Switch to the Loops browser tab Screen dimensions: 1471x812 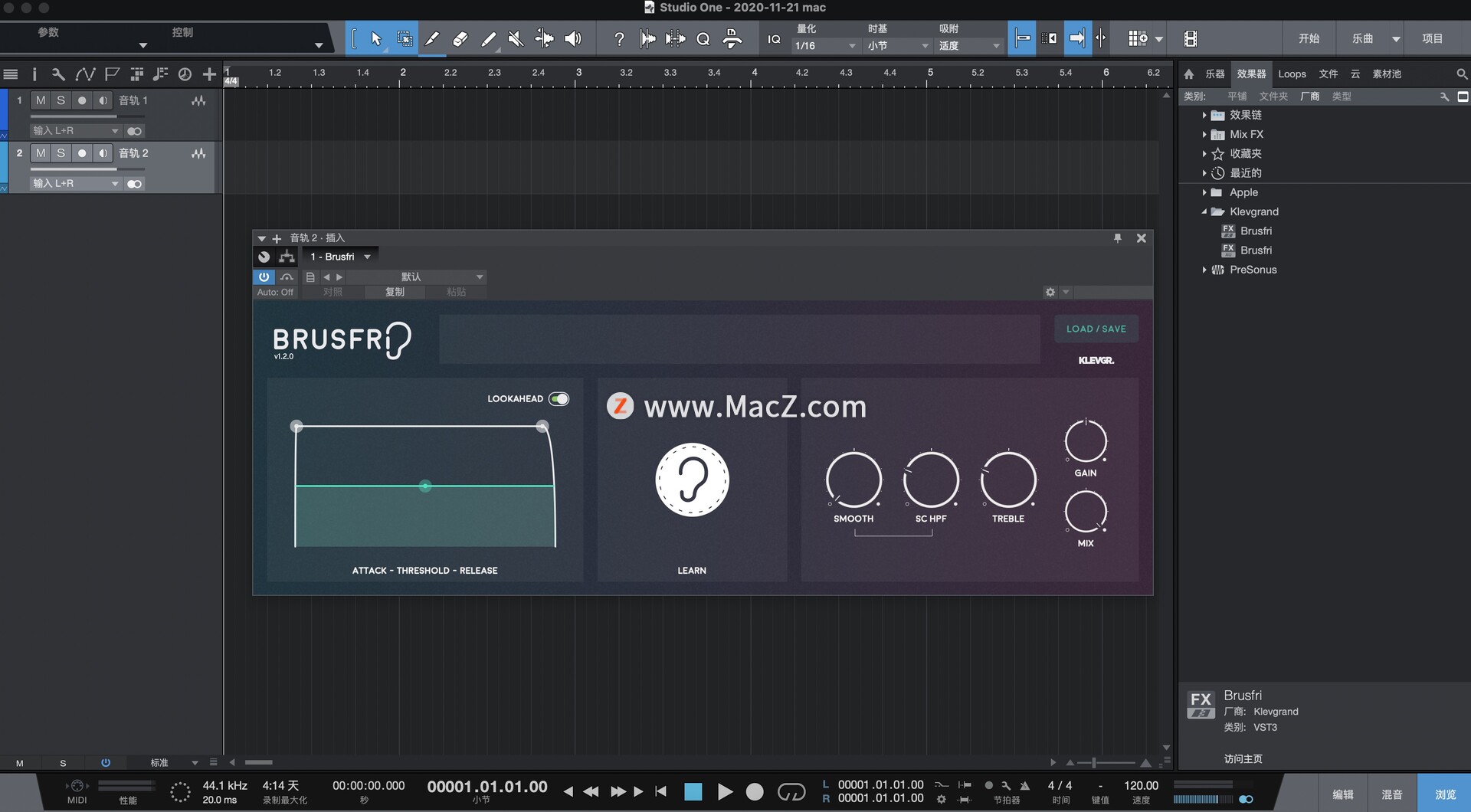[x=1292, y=74]
